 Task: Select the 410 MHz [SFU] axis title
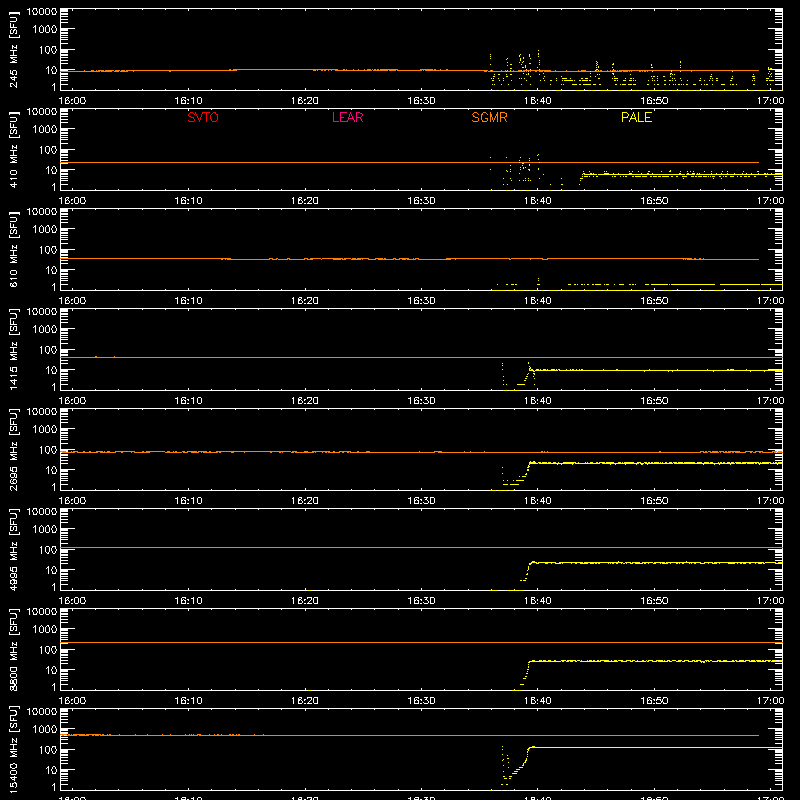click(x=14, y=149)
